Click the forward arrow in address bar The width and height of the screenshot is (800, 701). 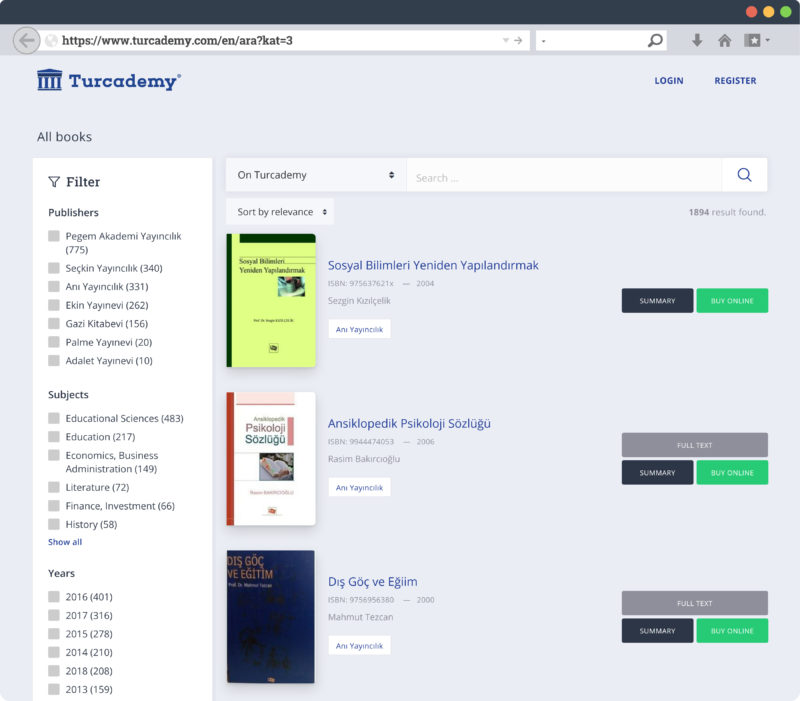point(518,41)
